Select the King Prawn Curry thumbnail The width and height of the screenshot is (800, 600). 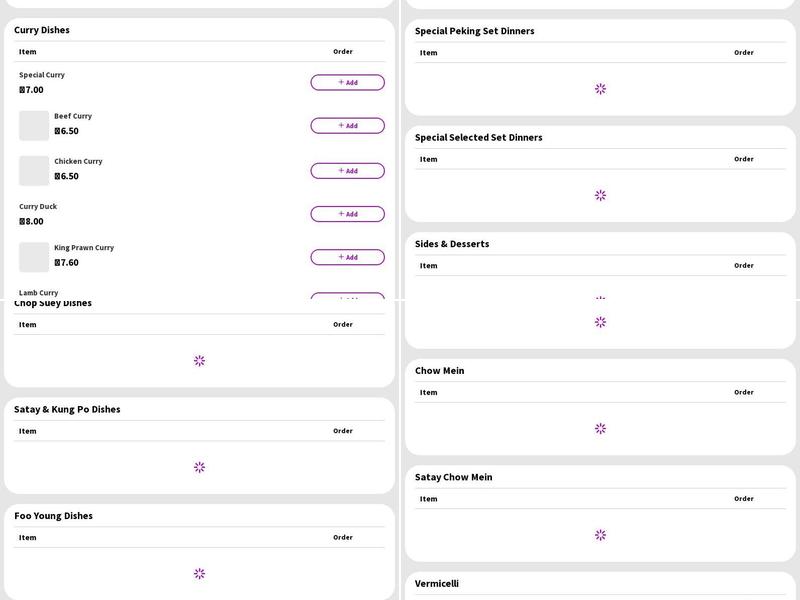point(34,257)
